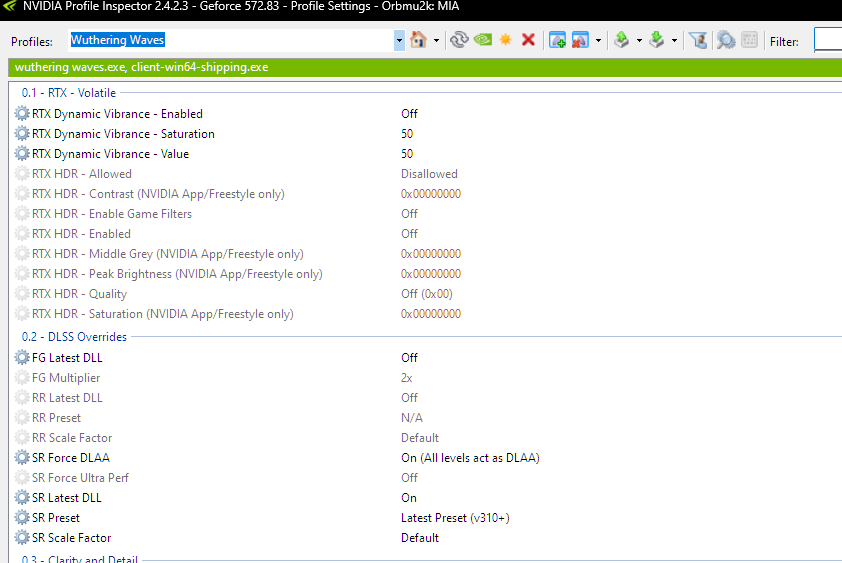Click gear icon for RTX Dynamic Vibrance - Saturation
842x563 pixels.
tap(22, 133)
